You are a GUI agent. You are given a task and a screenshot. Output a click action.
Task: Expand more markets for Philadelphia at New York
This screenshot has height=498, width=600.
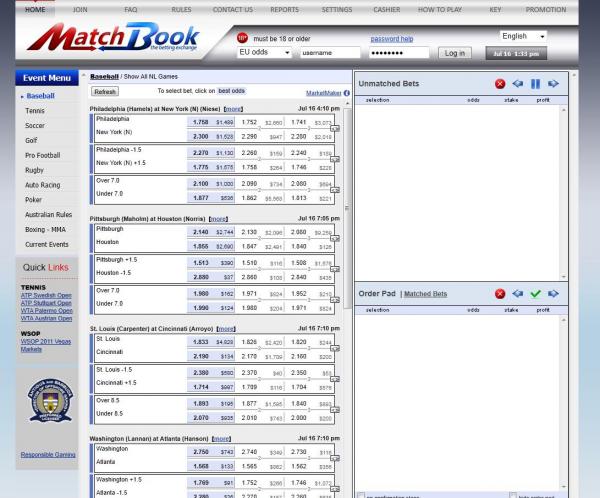[x=233, y=109]
